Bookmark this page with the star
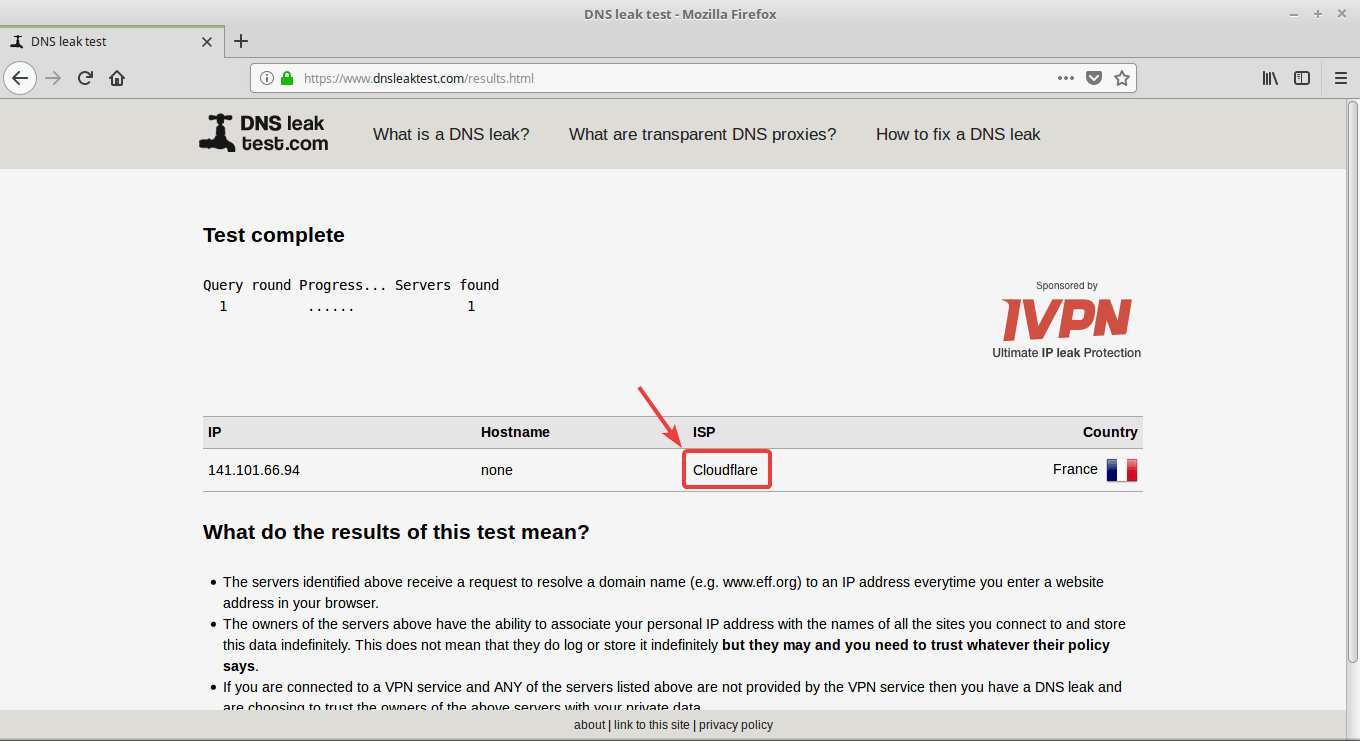 click(1122, 78)
